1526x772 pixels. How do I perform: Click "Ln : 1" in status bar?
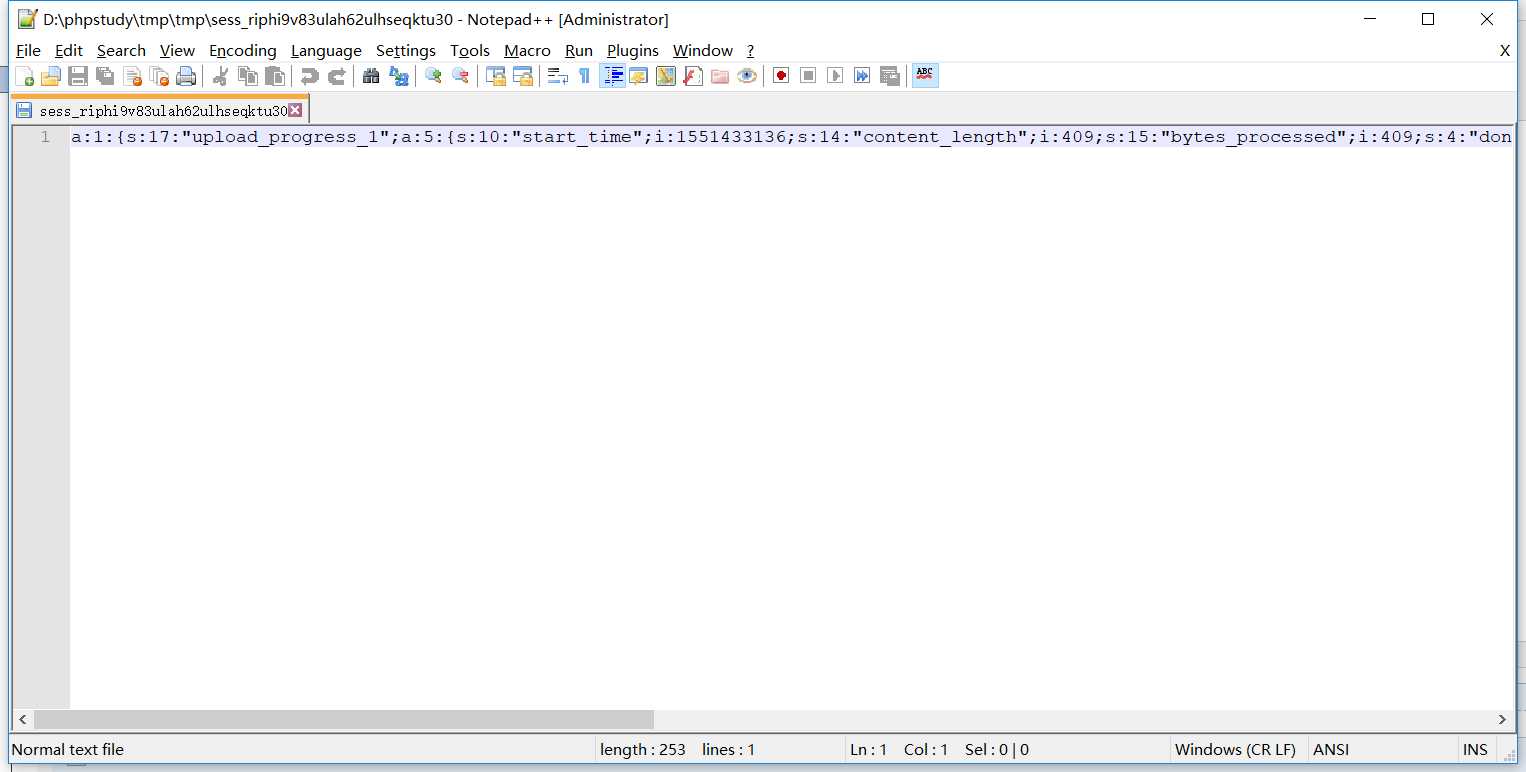coord(868,749)
